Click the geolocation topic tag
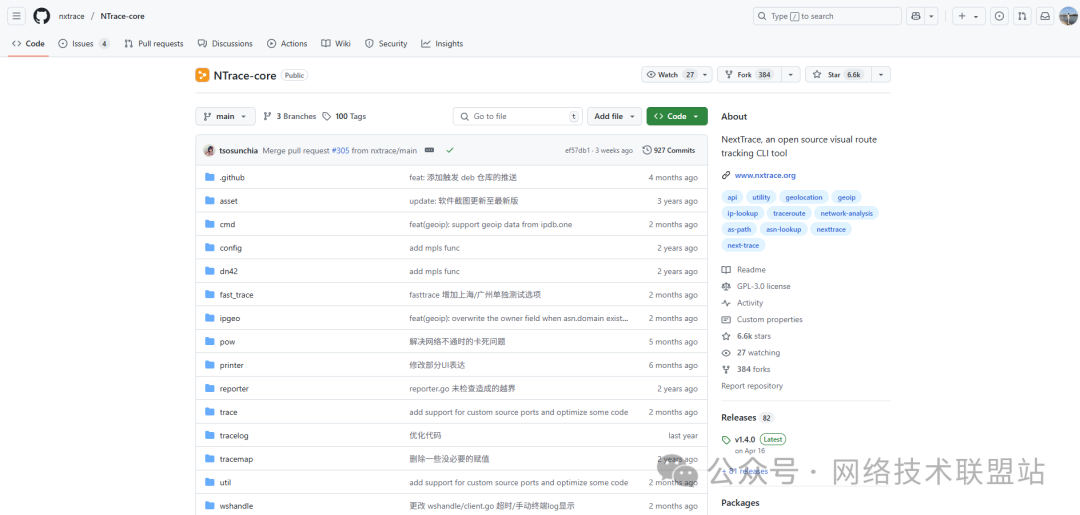This screenshot has height=515, width=1080. 804,198
